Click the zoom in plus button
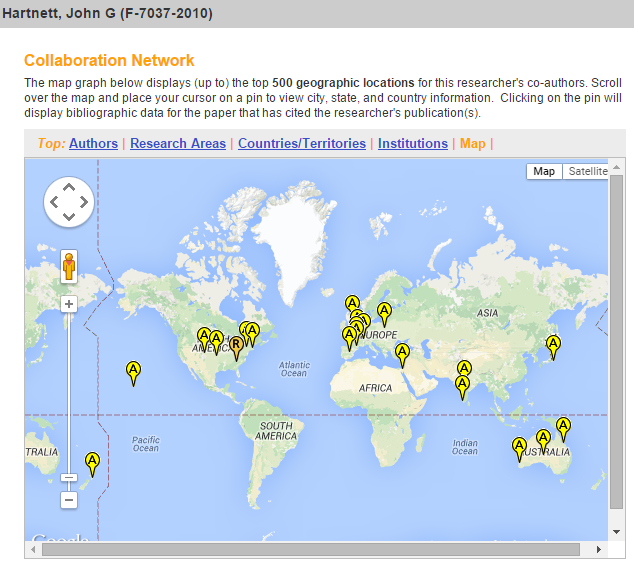 69,304
